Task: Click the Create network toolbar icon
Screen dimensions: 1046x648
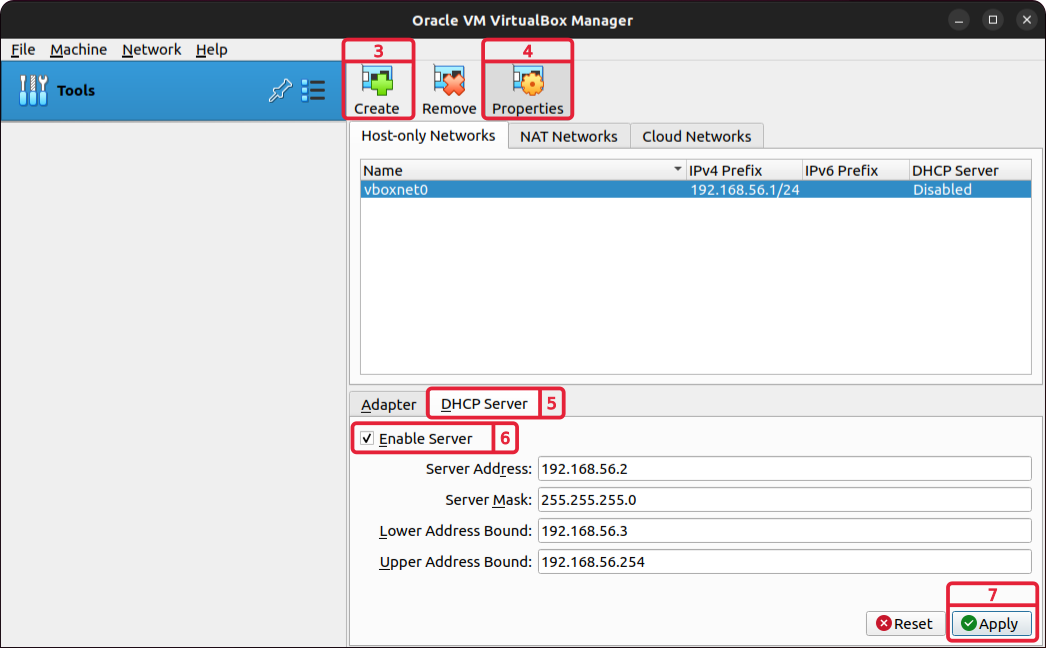Action: (377, 89)
